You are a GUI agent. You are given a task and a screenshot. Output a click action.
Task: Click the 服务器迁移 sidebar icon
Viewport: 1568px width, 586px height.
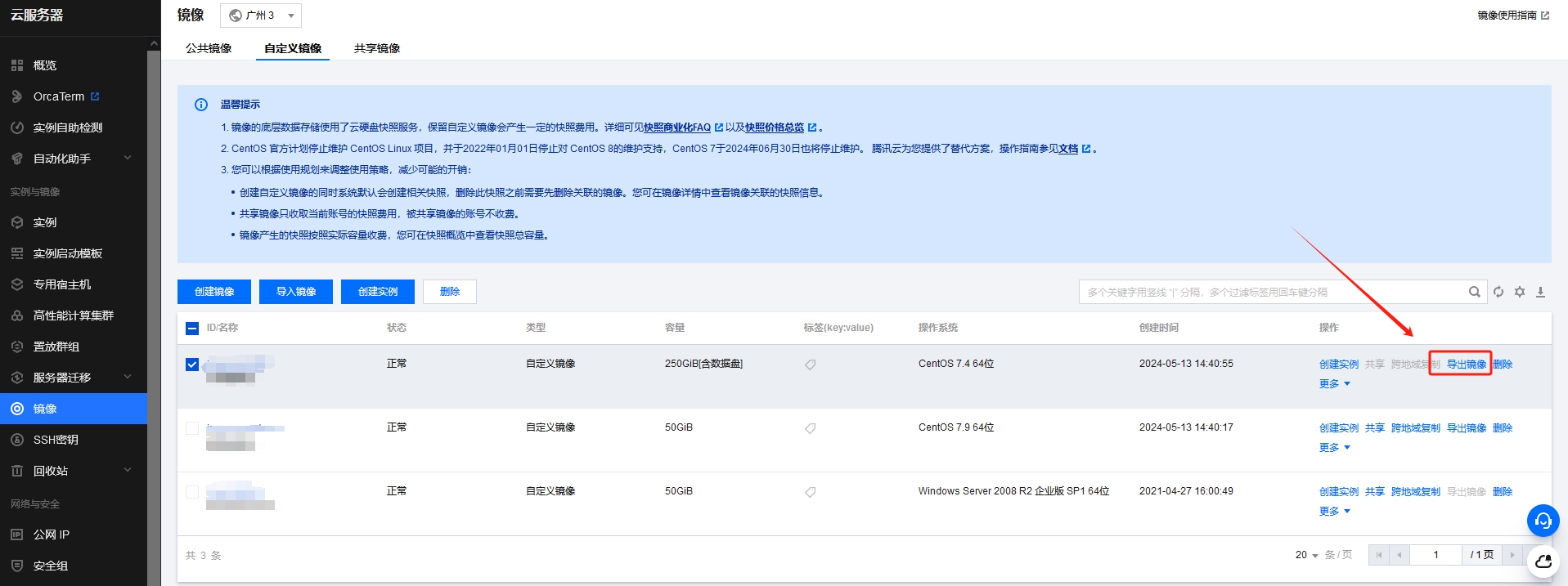(17, 378)
